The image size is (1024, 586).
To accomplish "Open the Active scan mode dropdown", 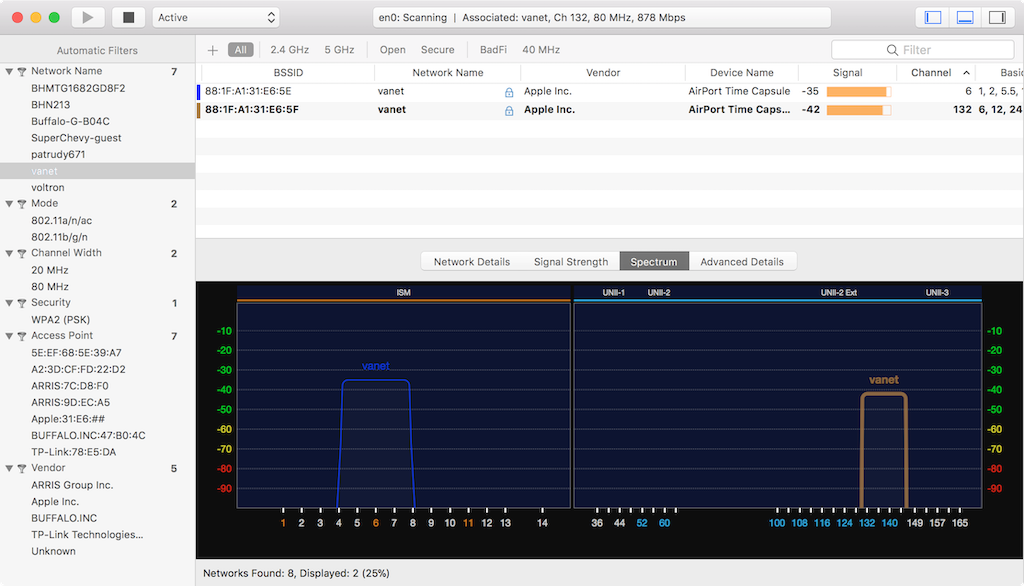I will 216,18.
